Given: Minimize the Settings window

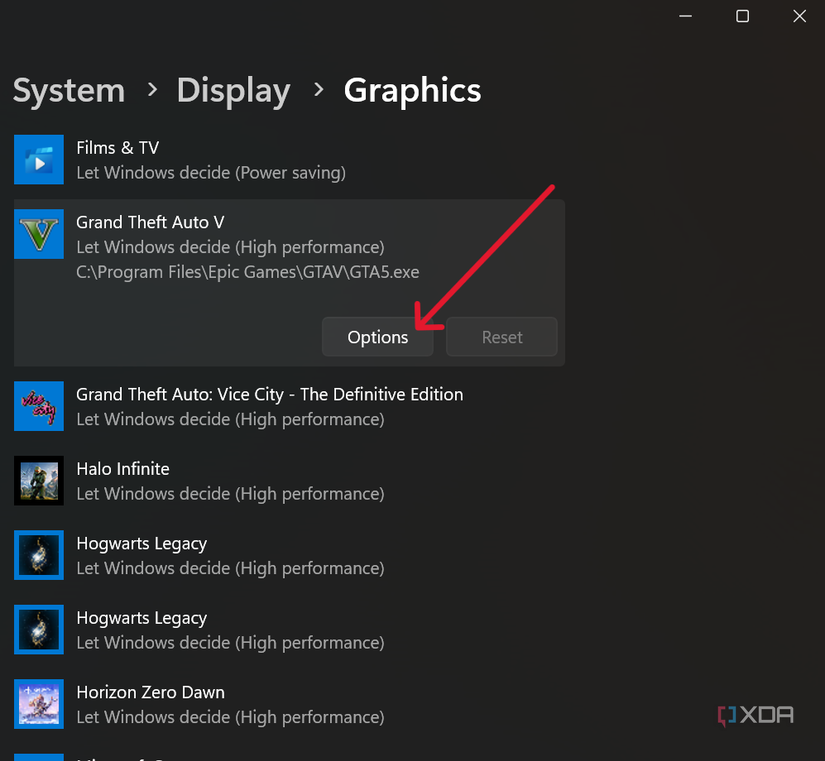Looking at the screenshot, I should point(685,16).
